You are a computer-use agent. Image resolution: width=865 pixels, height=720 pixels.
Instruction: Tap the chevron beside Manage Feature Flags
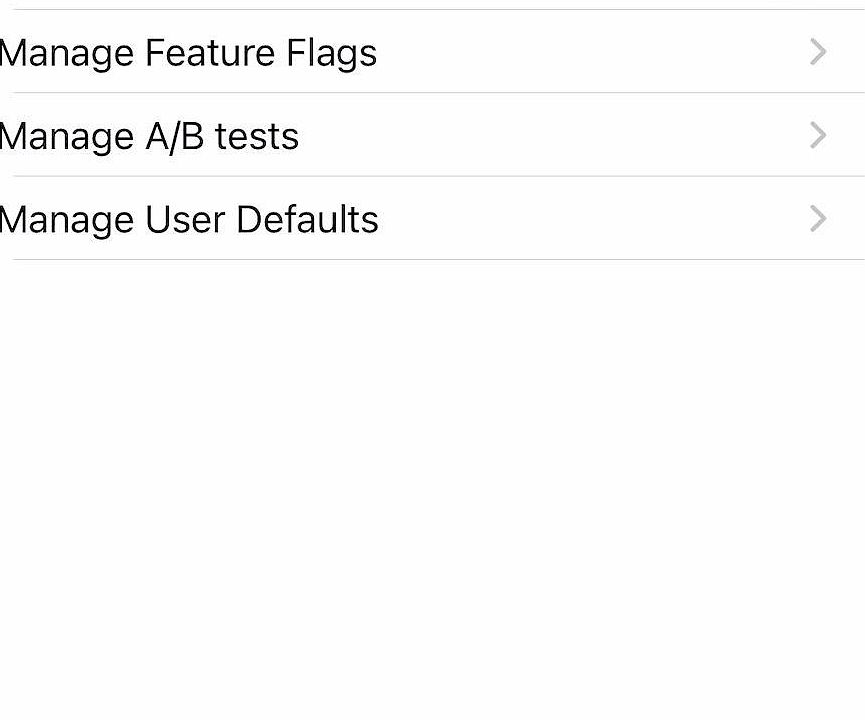point(818,52)
